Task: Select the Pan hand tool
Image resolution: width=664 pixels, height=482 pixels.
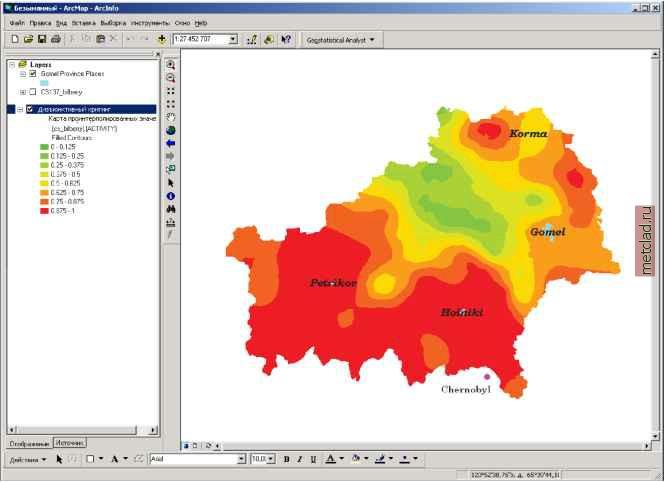Action: (x=170, y=117)
